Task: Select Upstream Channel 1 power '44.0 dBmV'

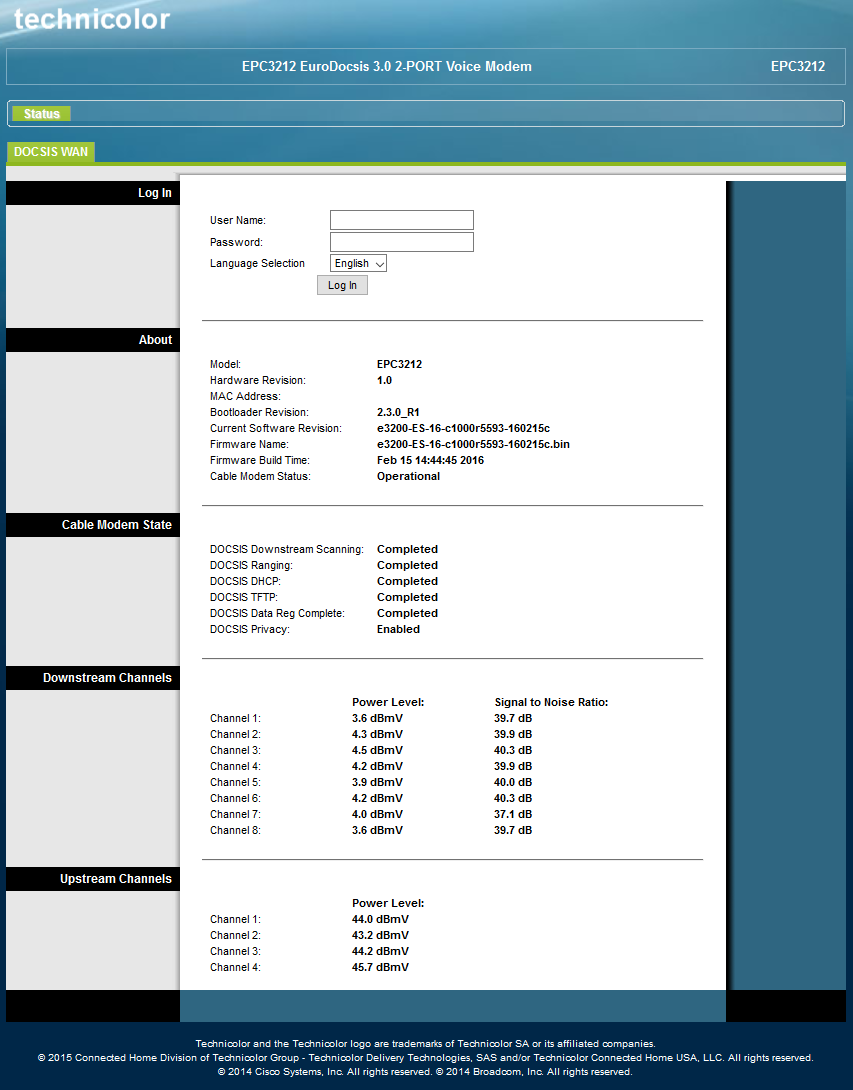Action: point(380,919)
